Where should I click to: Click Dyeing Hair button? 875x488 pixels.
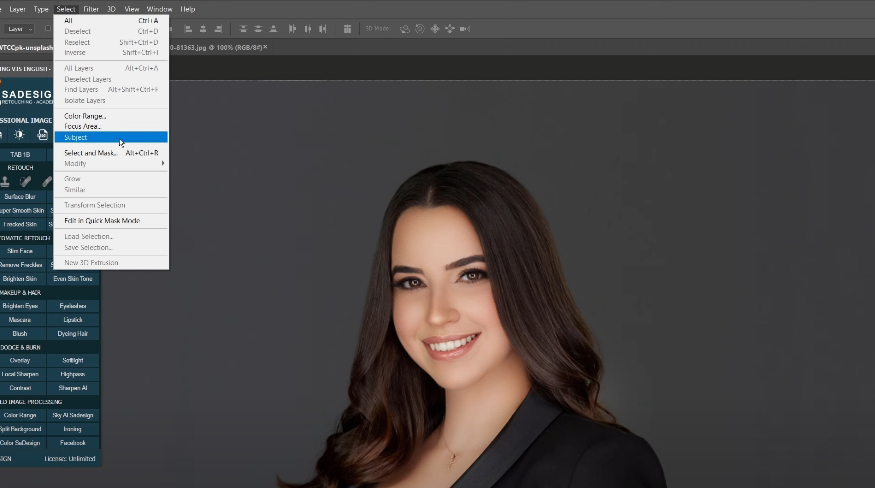pos(73,333)
